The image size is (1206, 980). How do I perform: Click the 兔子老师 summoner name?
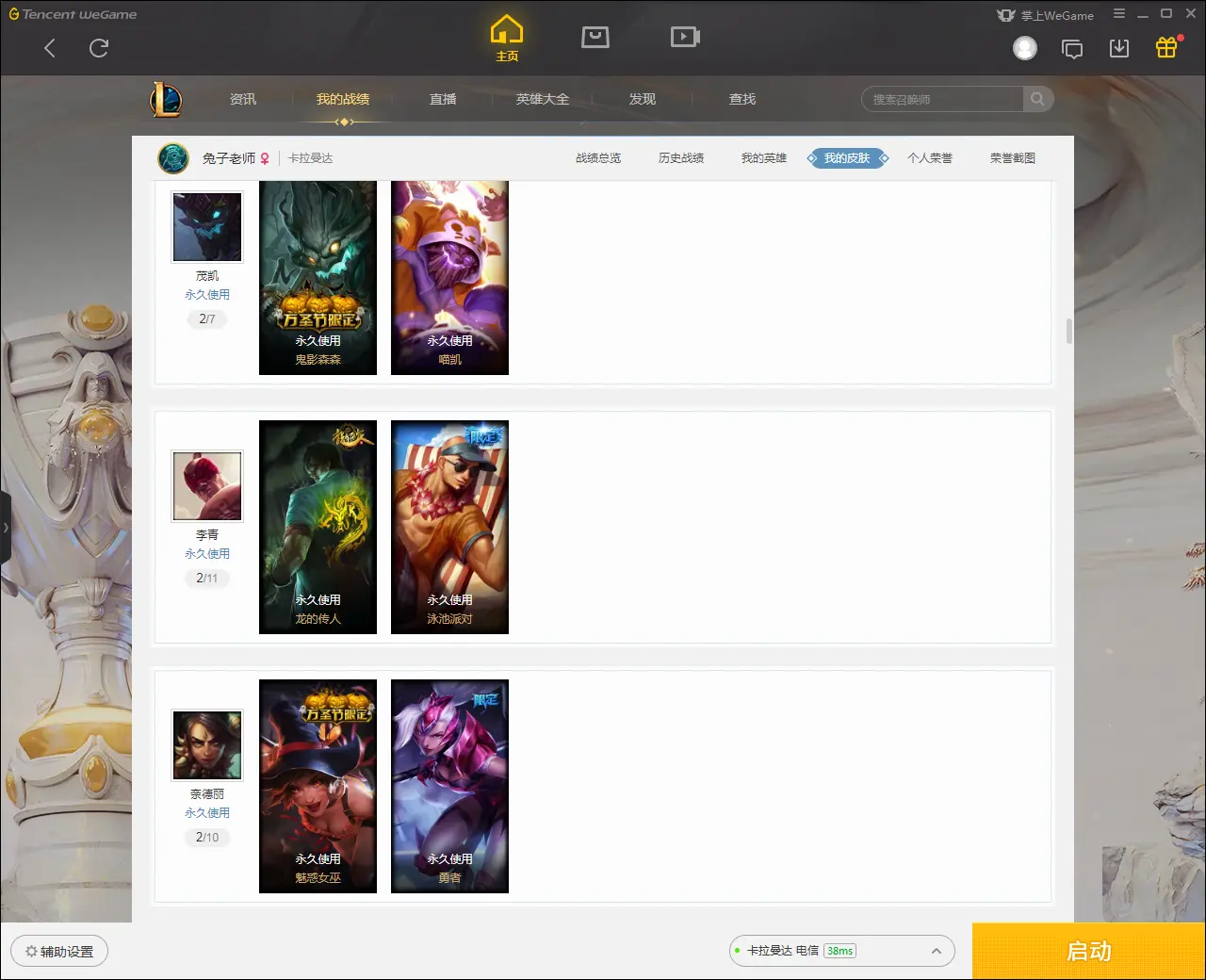(x=229, y=158)
